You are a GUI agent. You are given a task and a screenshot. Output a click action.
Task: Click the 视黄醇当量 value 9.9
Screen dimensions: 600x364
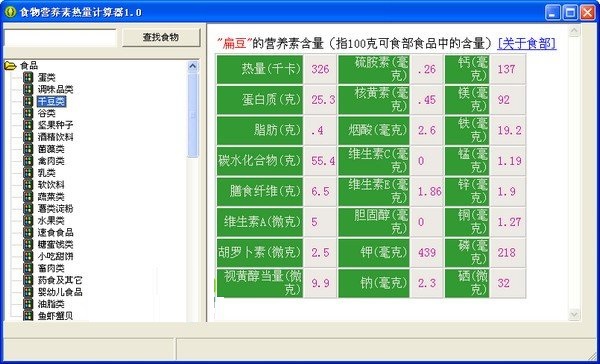coord(320,283)
